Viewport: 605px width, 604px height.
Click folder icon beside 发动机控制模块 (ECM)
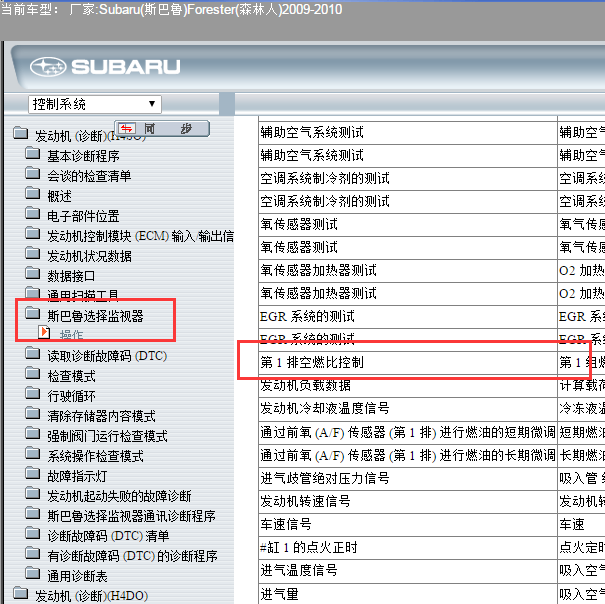(33, 233)
